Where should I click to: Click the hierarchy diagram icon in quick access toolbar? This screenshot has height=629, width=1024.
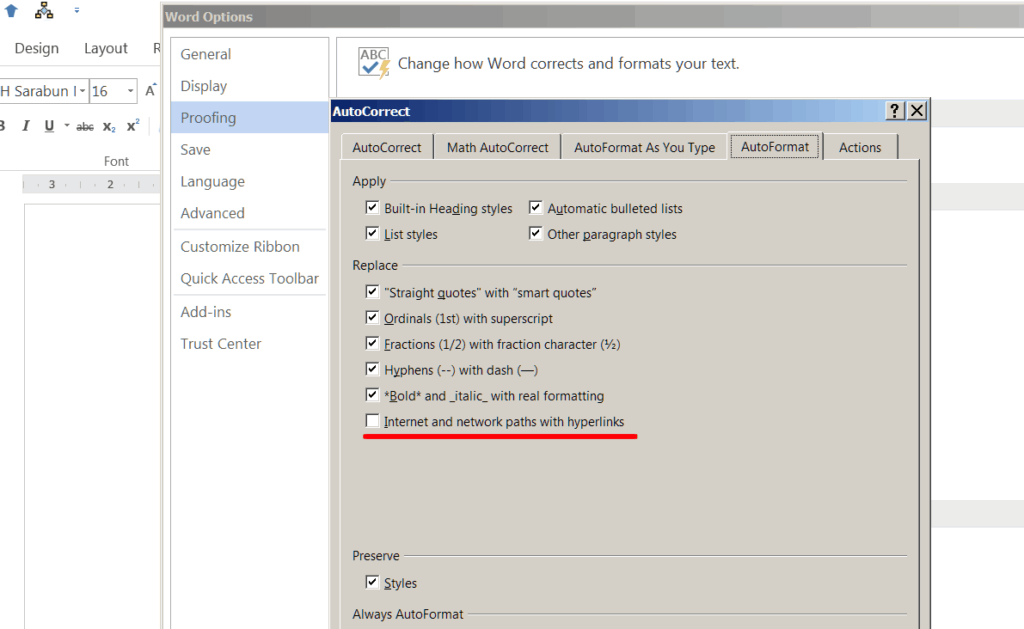(44, 11)
